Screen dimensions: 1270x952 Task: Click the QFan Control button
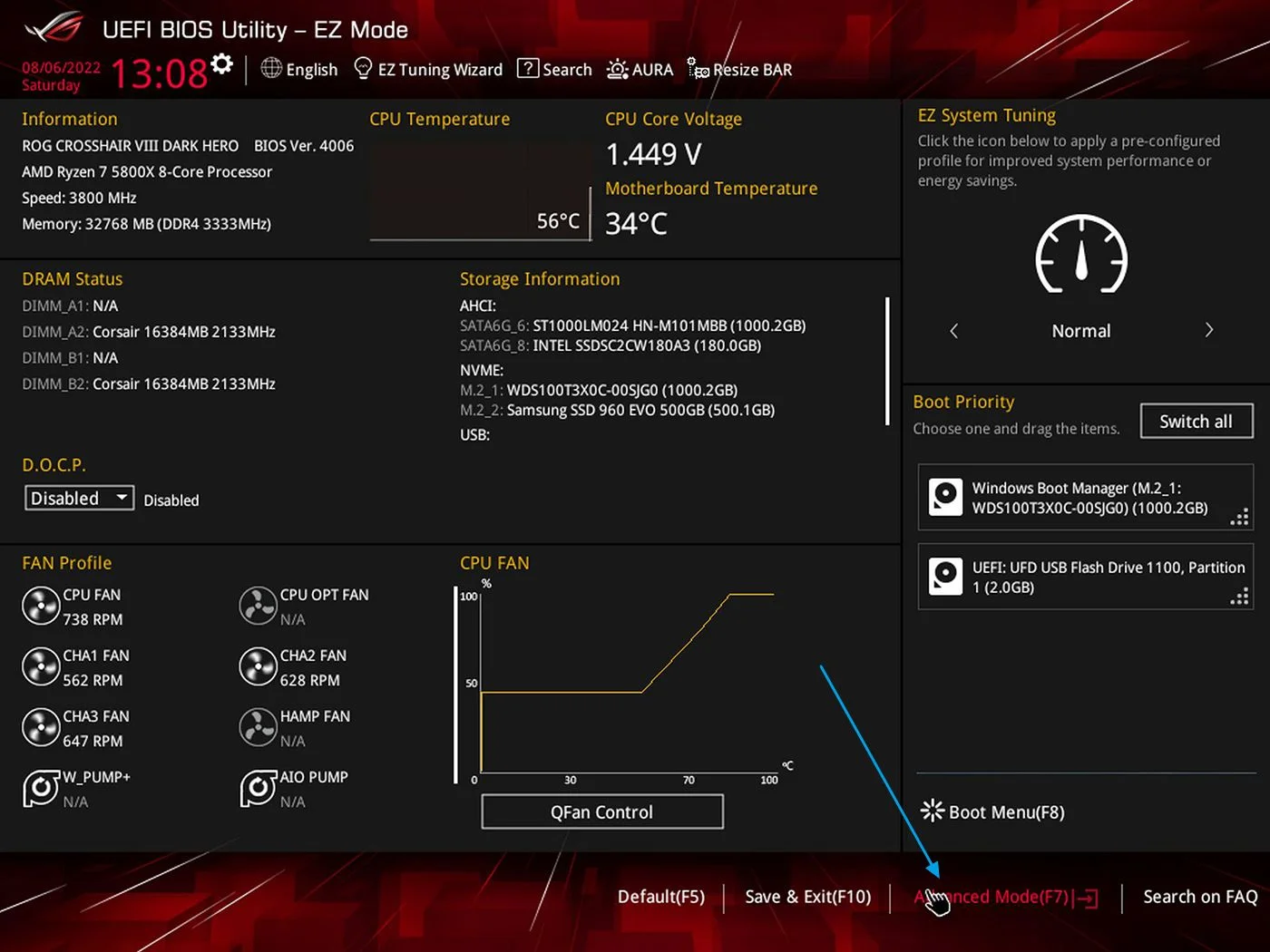tap(602, 812)
